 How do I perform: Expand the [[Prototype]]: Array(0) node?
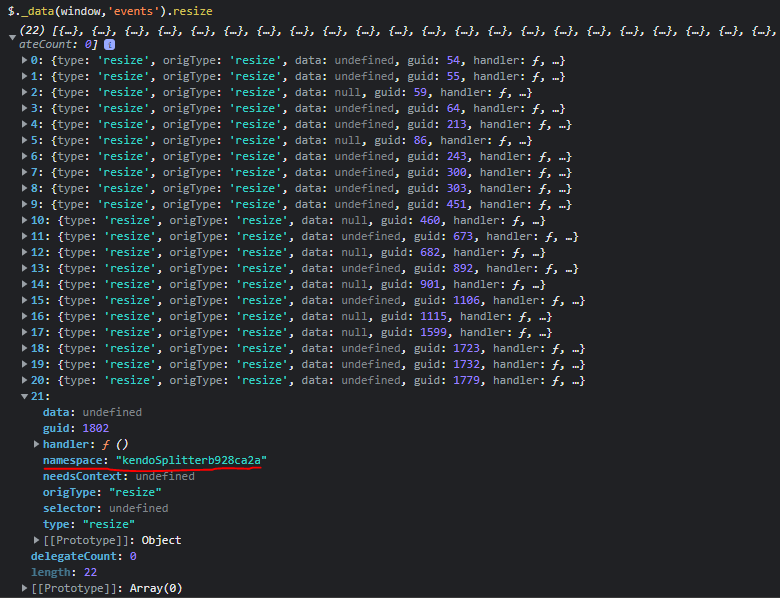click(x=24, y=588)
